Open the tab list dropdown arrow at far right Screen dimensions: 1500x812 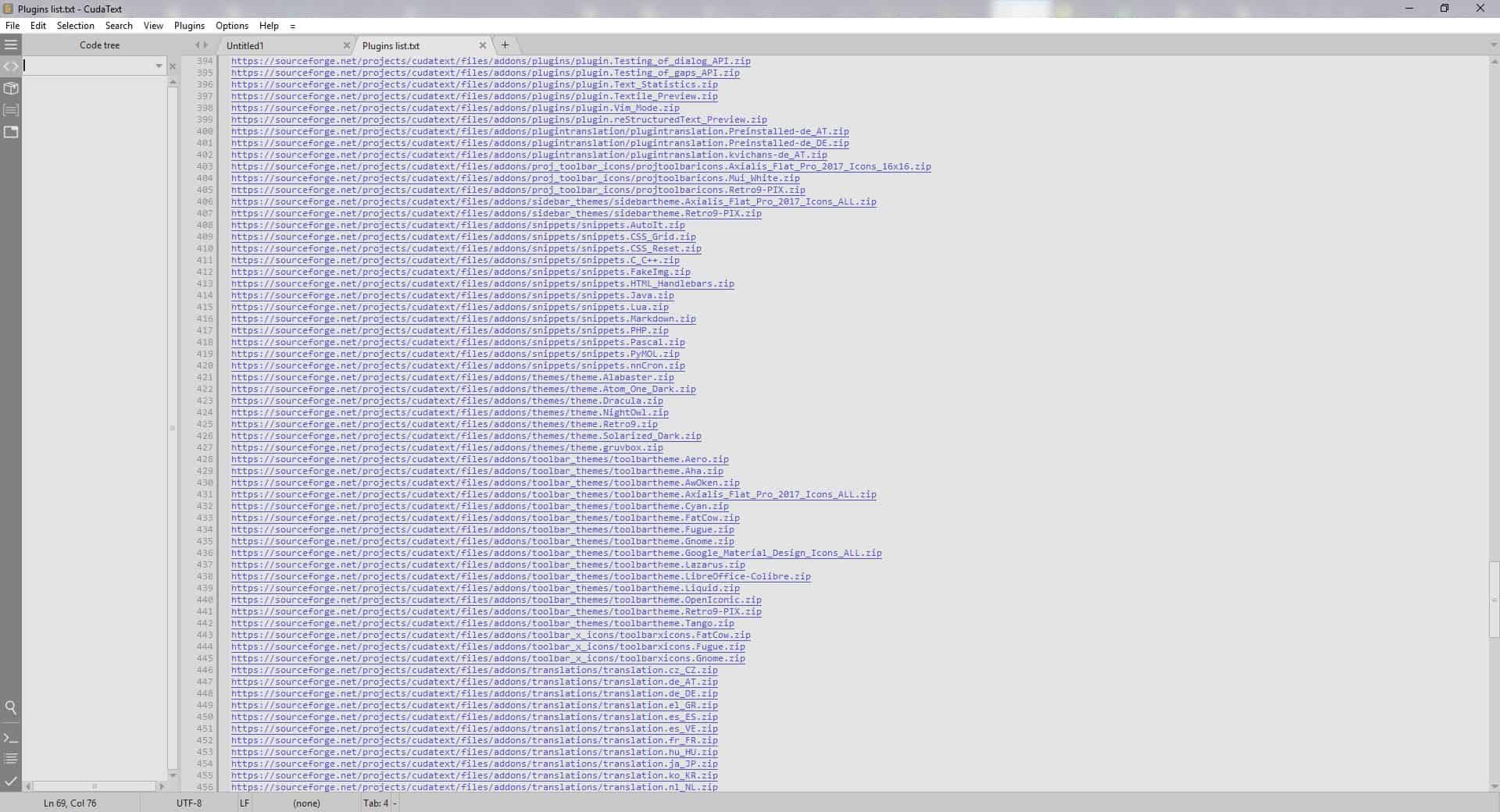point(1494,45)
